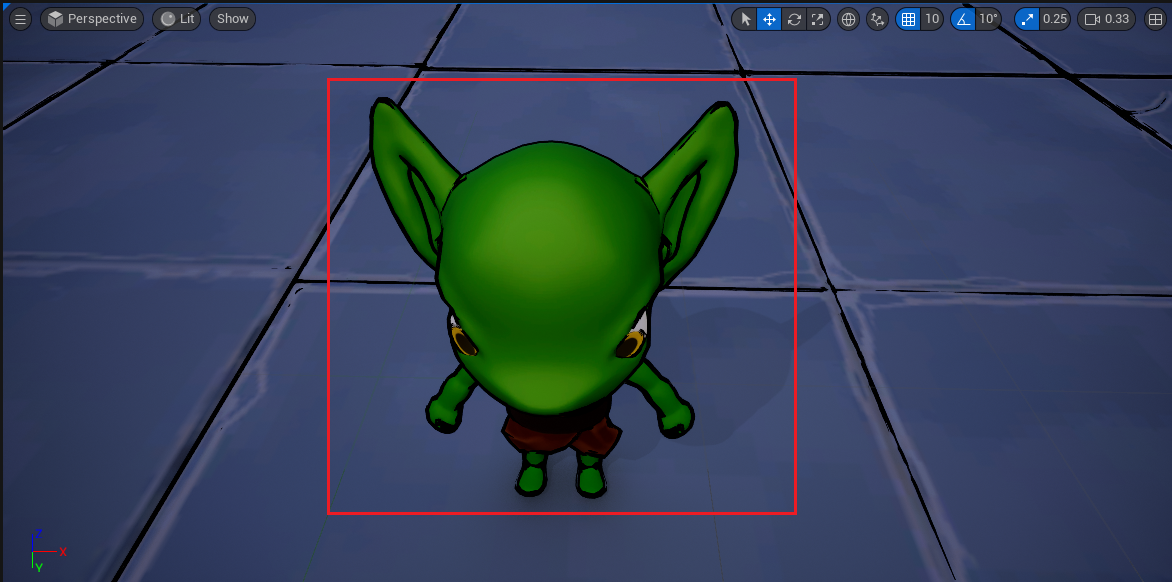Image resolution: width=1172 pixels, height=582 pixels.
Task: Activate the Select objects tool
Action: tap(744, 19)
